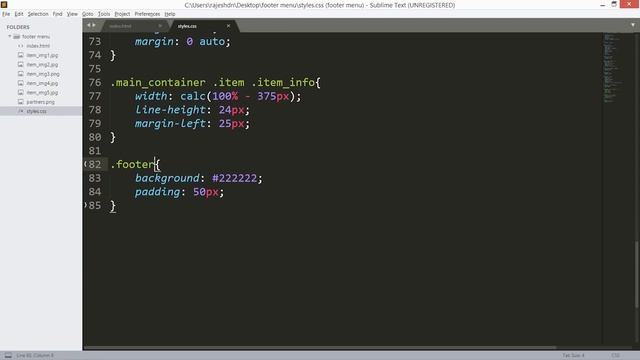Click the FOLDERS sidebar header

(18, 27)
